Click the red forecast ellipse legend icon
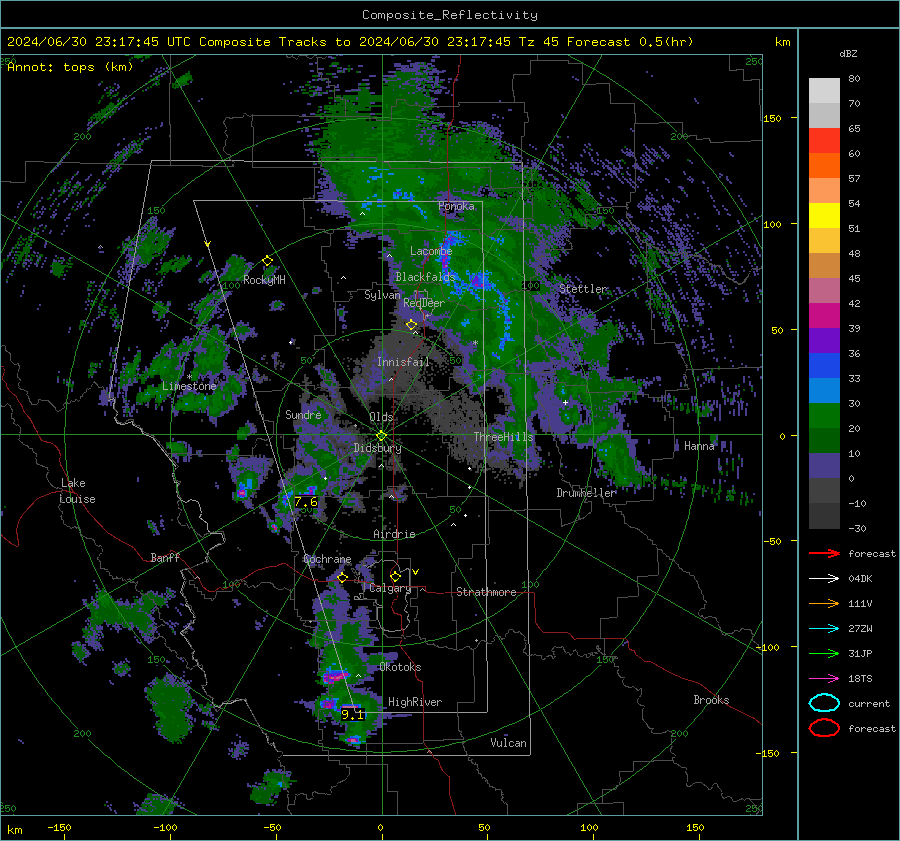This screenshot has height=841, width=900. pyautogui.click(x=824, y=728)
